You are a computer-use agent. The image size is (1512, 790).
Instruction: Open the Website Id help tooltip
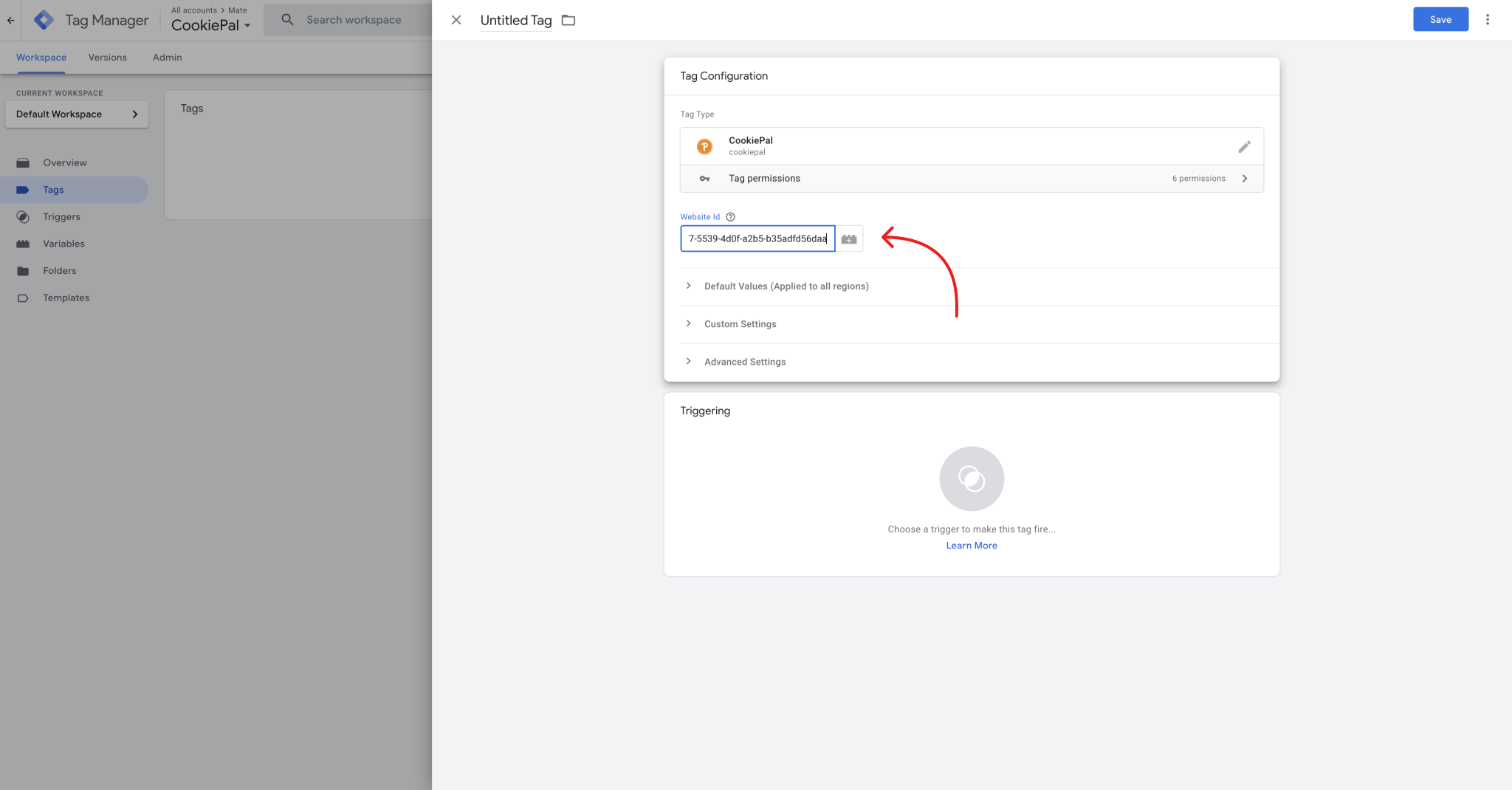click(x=730, y=216)
